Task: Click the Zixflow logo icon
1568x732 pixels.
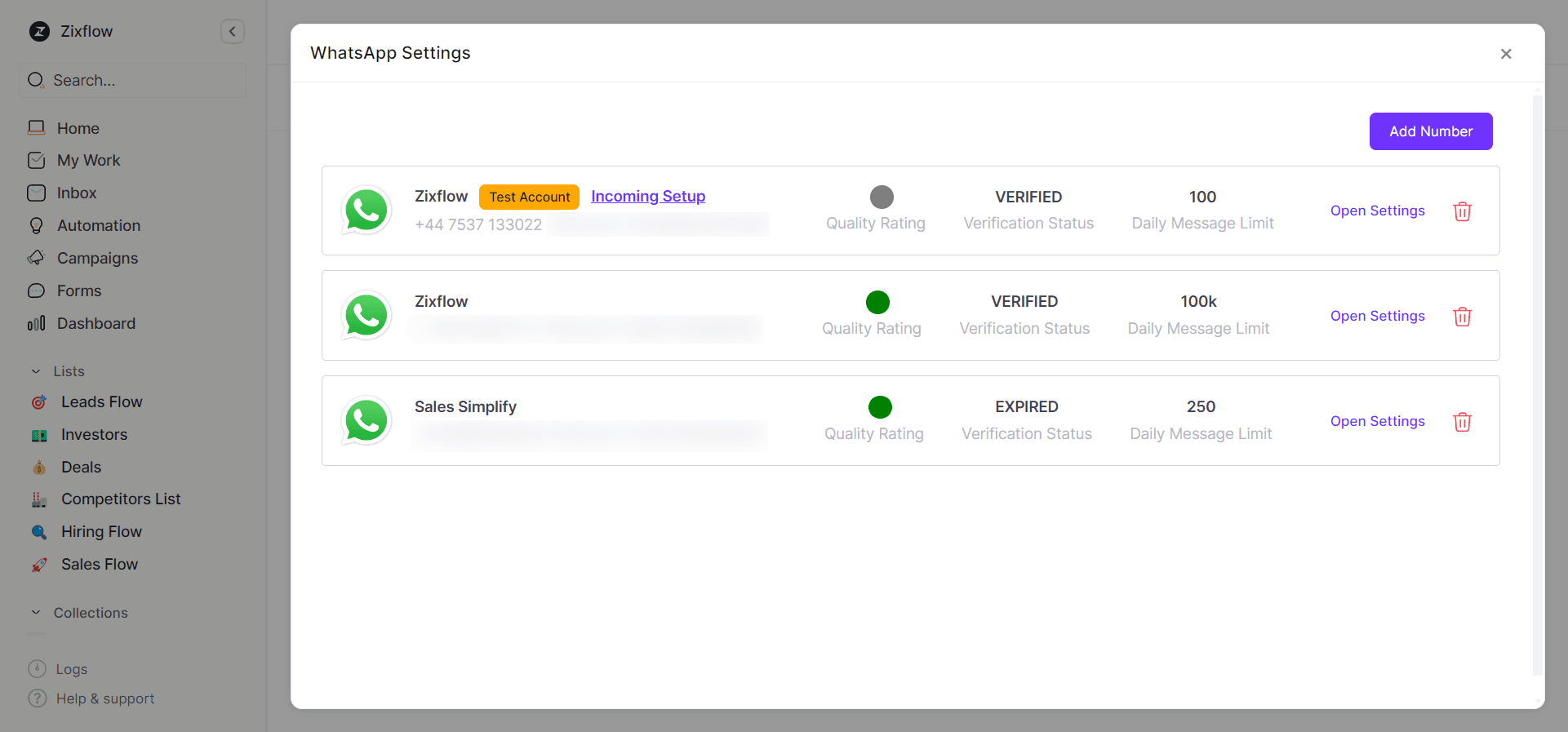Action: click(x=39, y=32)
